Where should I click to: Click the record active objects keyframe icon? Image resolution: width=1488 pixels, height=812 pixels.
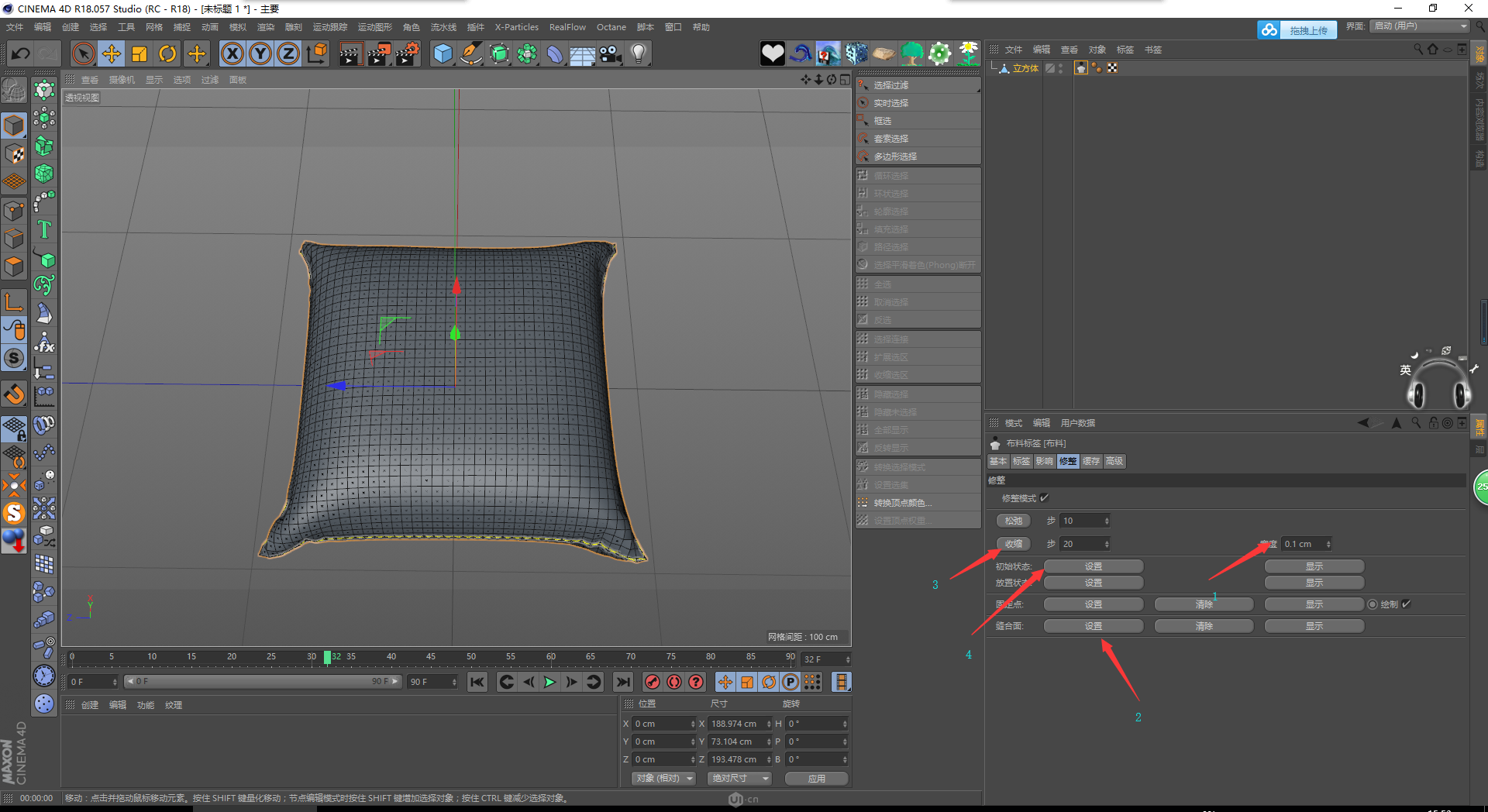(x=653, y=682)
